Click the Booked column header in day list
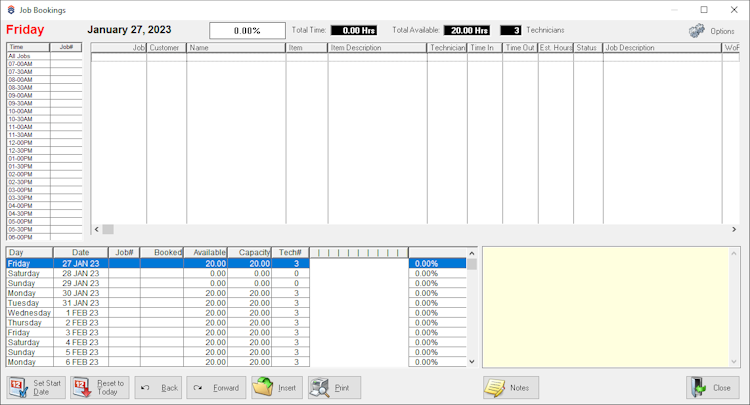 tap(162, 252)
